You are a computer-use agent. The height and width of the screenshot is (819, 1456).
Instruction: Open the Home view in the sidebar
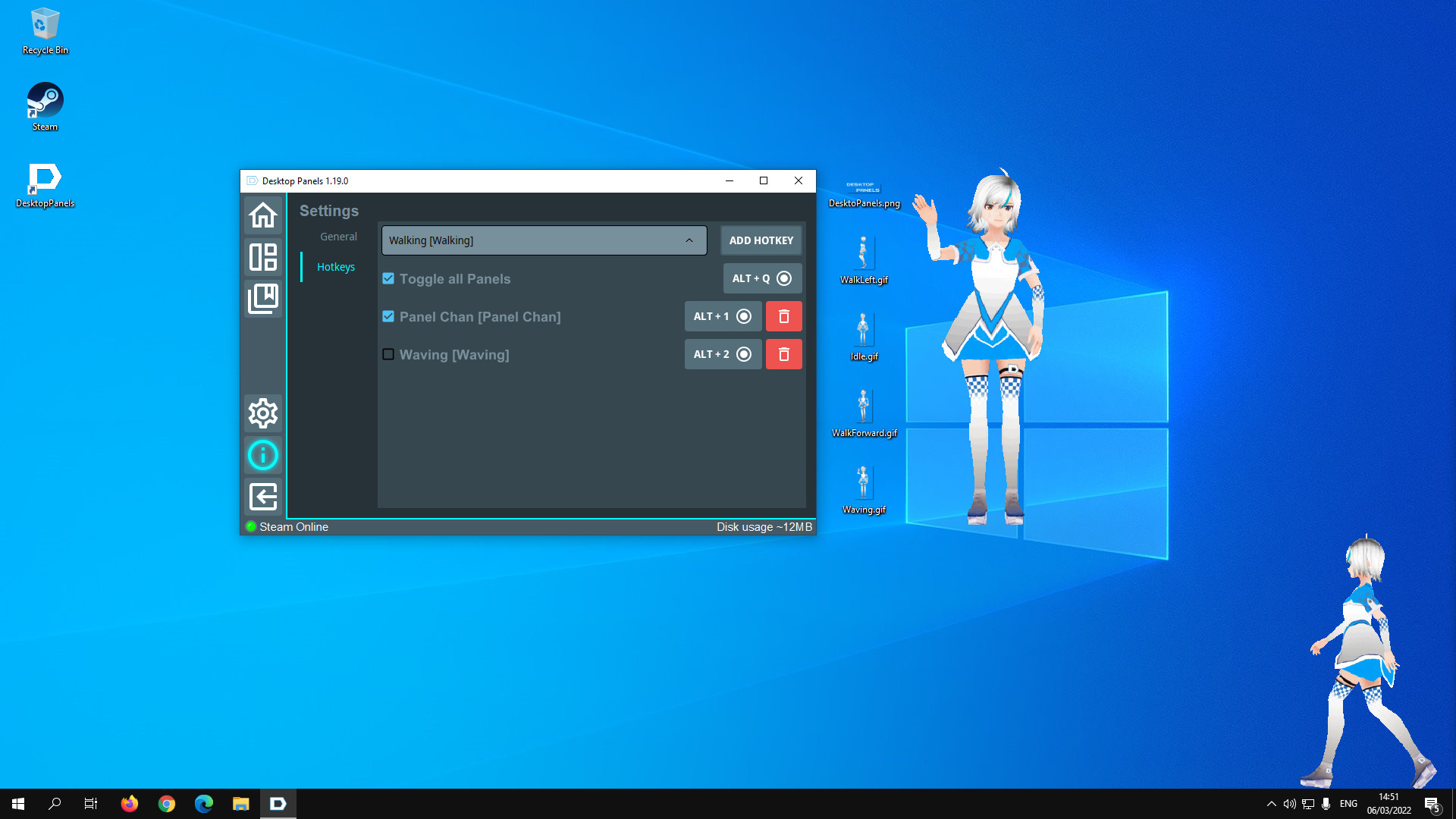262,215
